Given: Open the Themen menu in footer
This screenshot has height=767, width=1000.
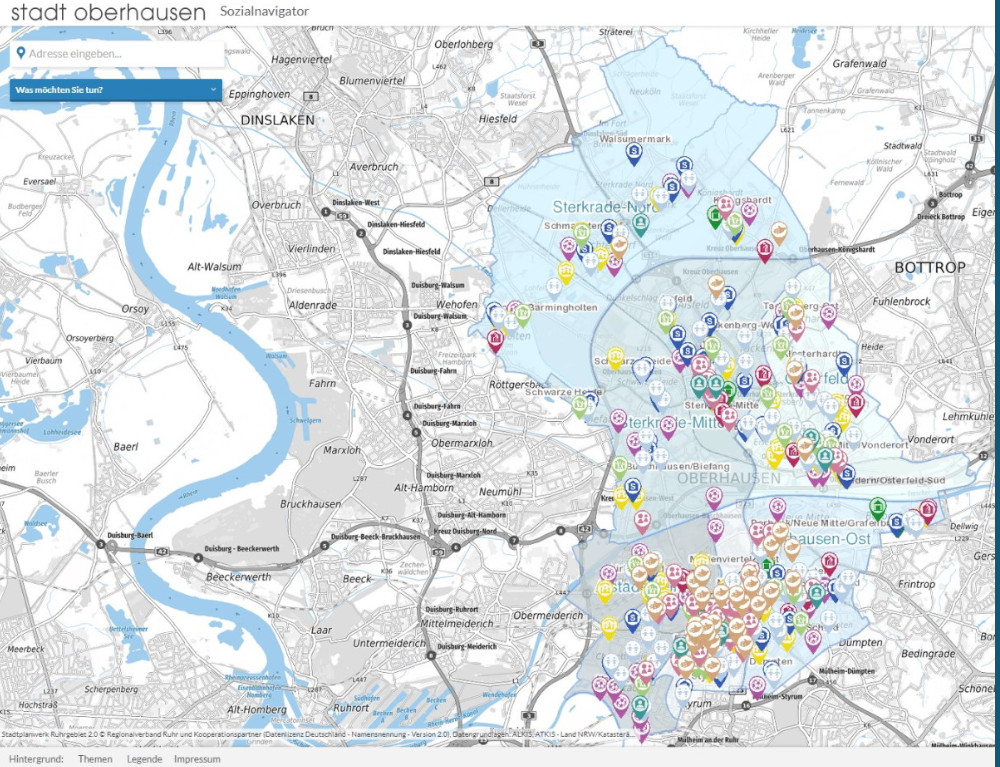Looking at the screenshot, I should (x=95, y=759).
